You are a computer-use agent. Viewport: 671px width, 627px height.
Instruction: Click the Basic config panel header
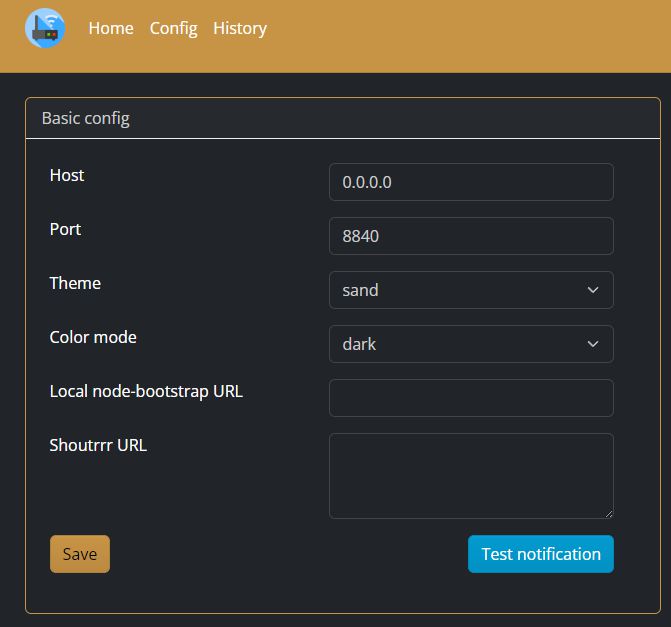click(x=86, y=118)
